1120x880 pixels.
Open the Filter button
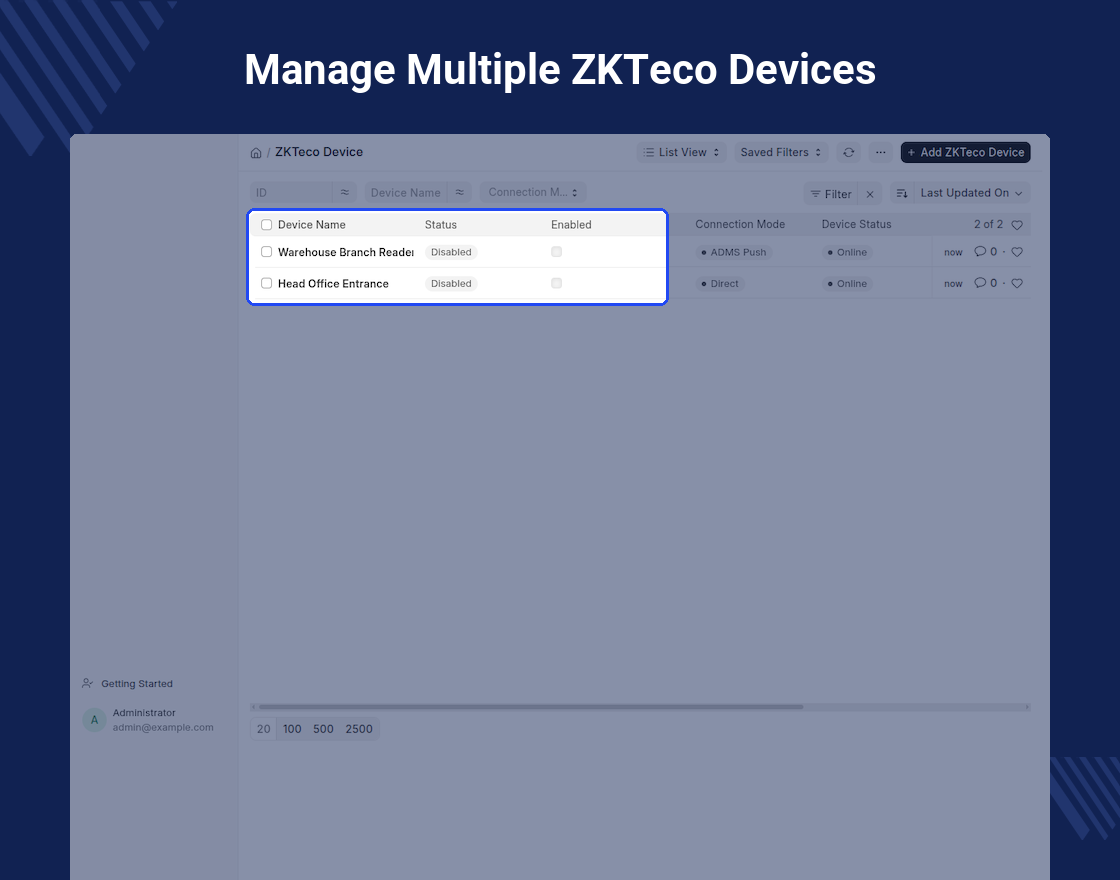[x=831, y=194]
